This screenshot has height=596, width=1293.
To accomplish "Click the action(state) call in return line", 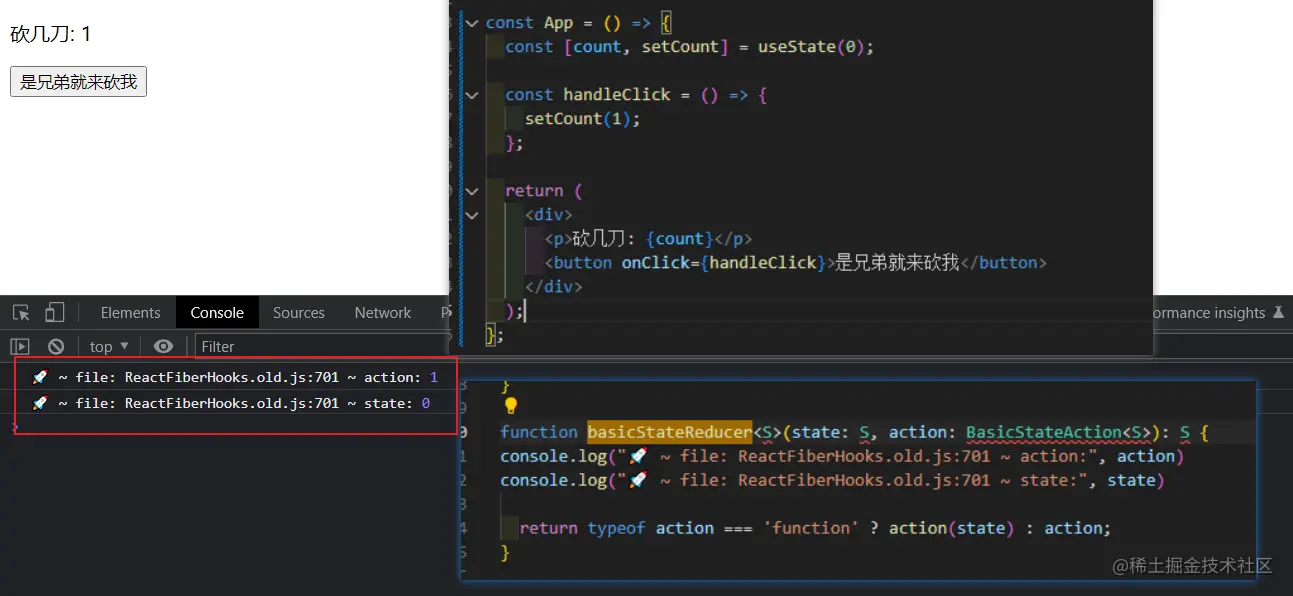I will (x=951, y=528).
